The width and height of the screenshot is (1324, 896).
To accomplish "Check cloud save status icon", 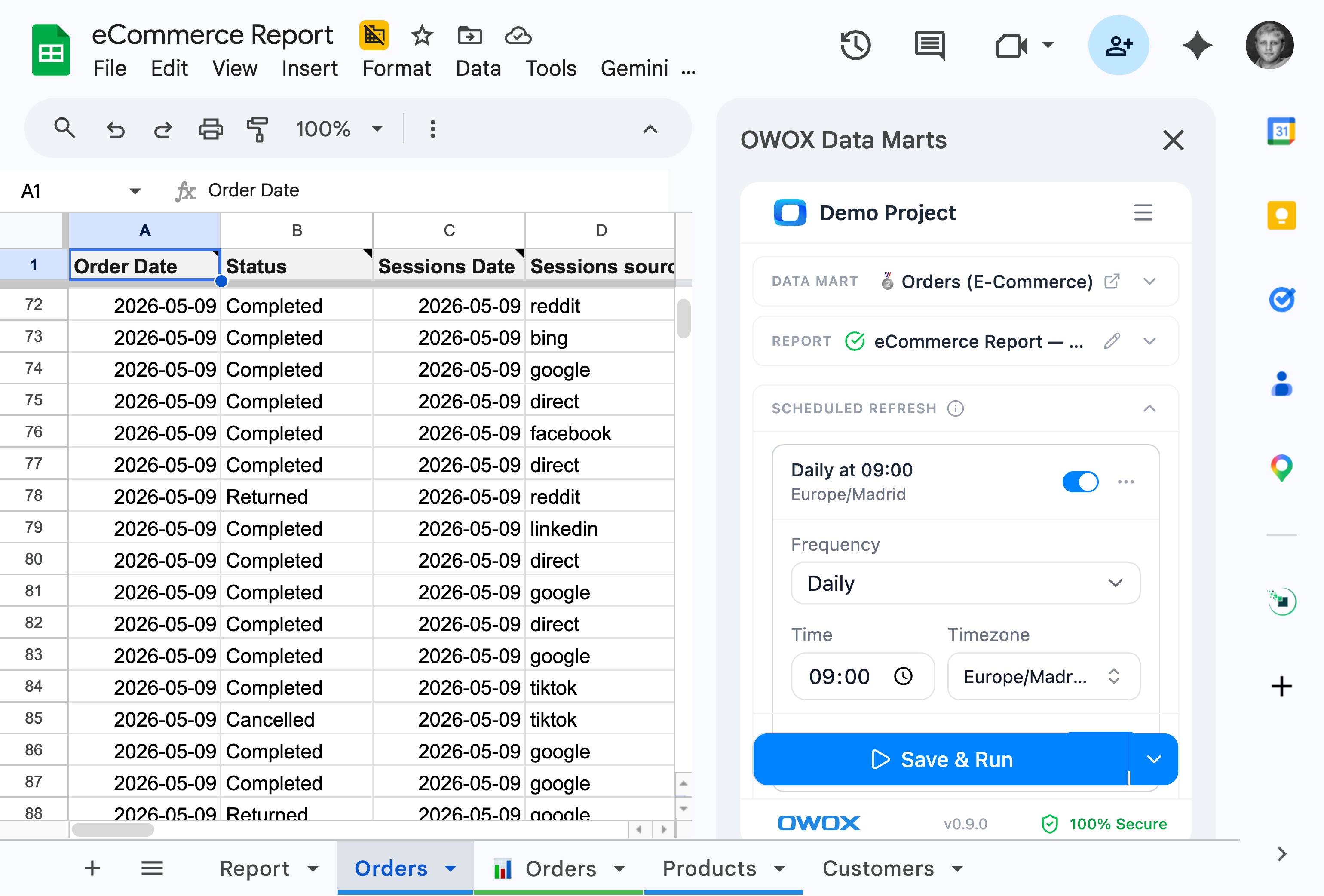I will (518, 35).
